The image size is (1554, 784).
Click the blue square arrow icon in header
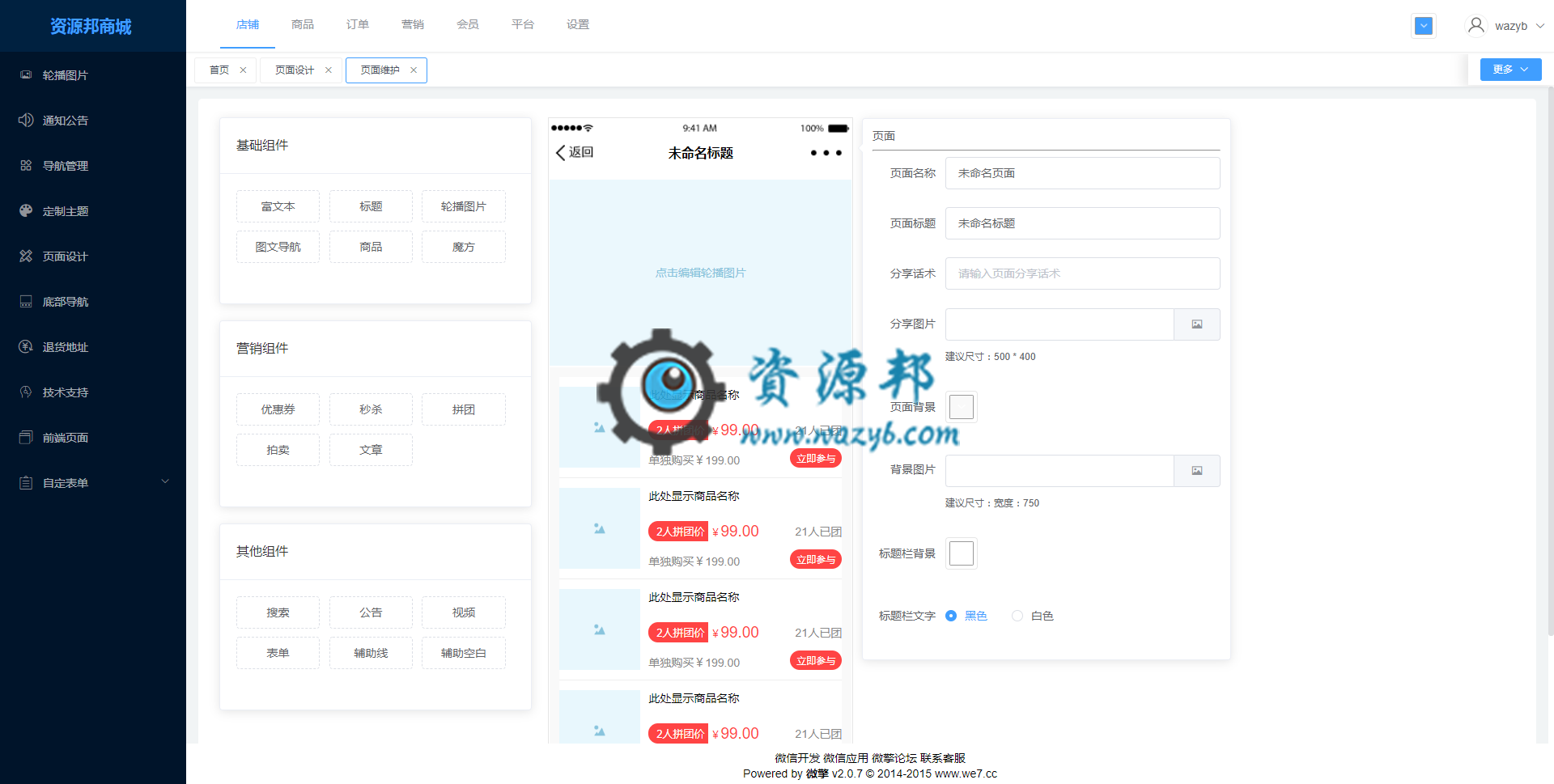pos(1424,26)
